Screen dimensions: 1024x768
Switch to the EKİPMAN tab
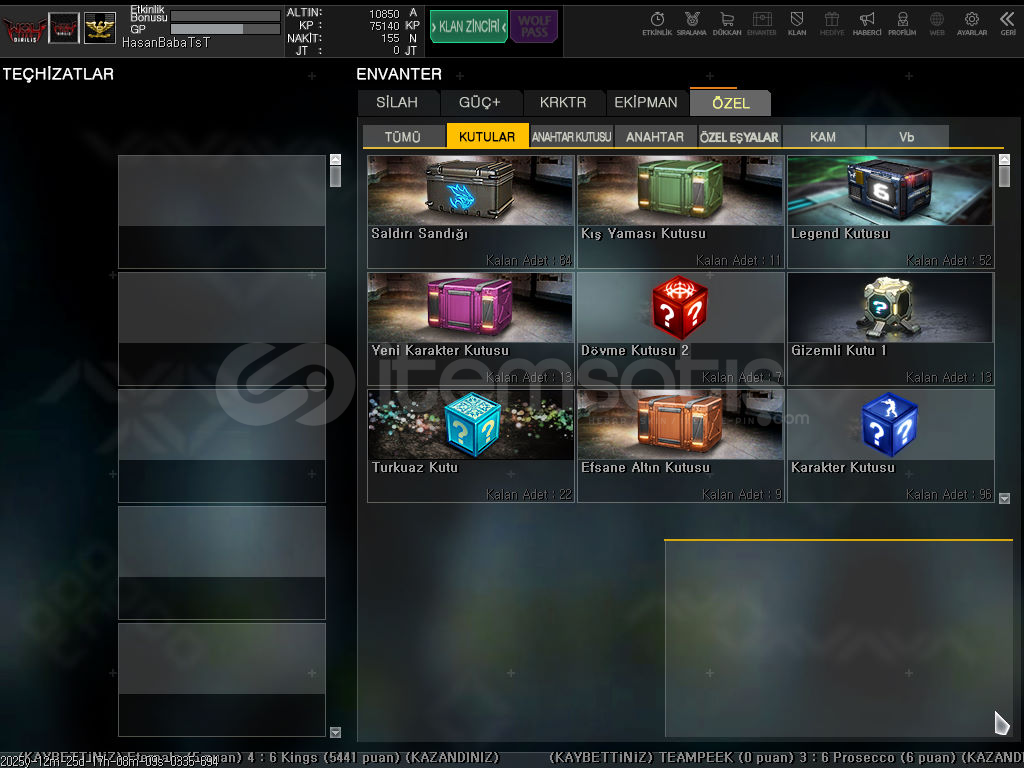click(x=646, y=103)
